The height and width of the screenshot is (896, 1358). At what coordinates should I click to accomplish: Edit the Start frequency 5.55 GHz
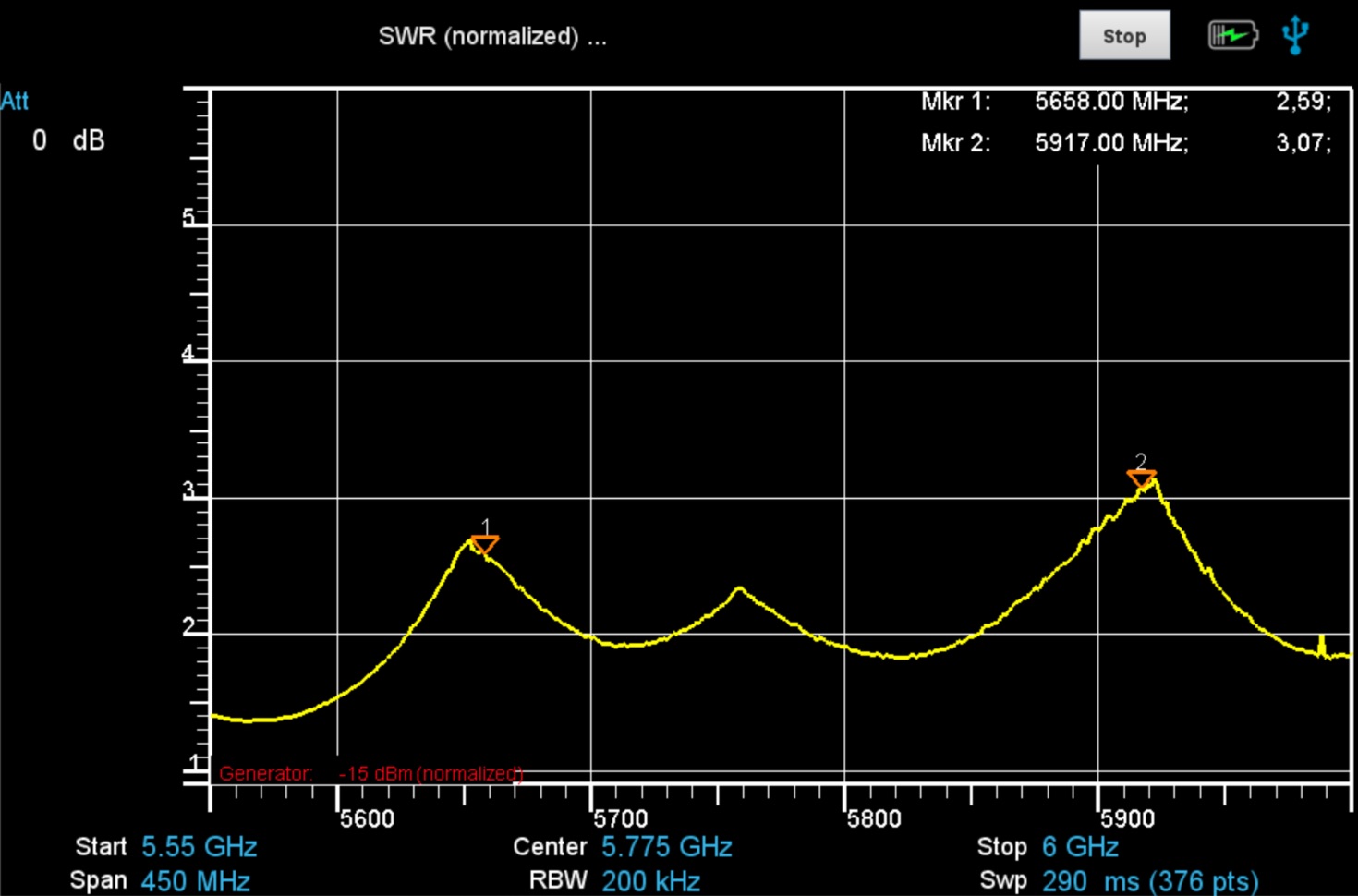click(x=199, y=847)
